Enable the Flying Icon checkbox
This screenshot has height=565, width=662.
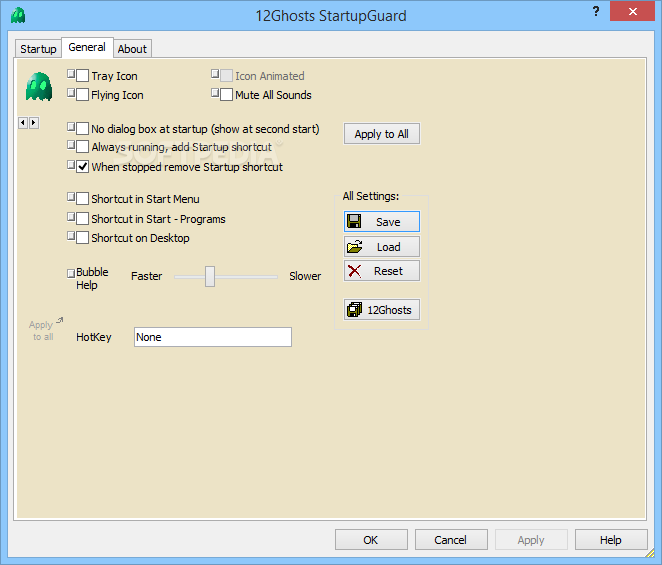coord(83,95)
